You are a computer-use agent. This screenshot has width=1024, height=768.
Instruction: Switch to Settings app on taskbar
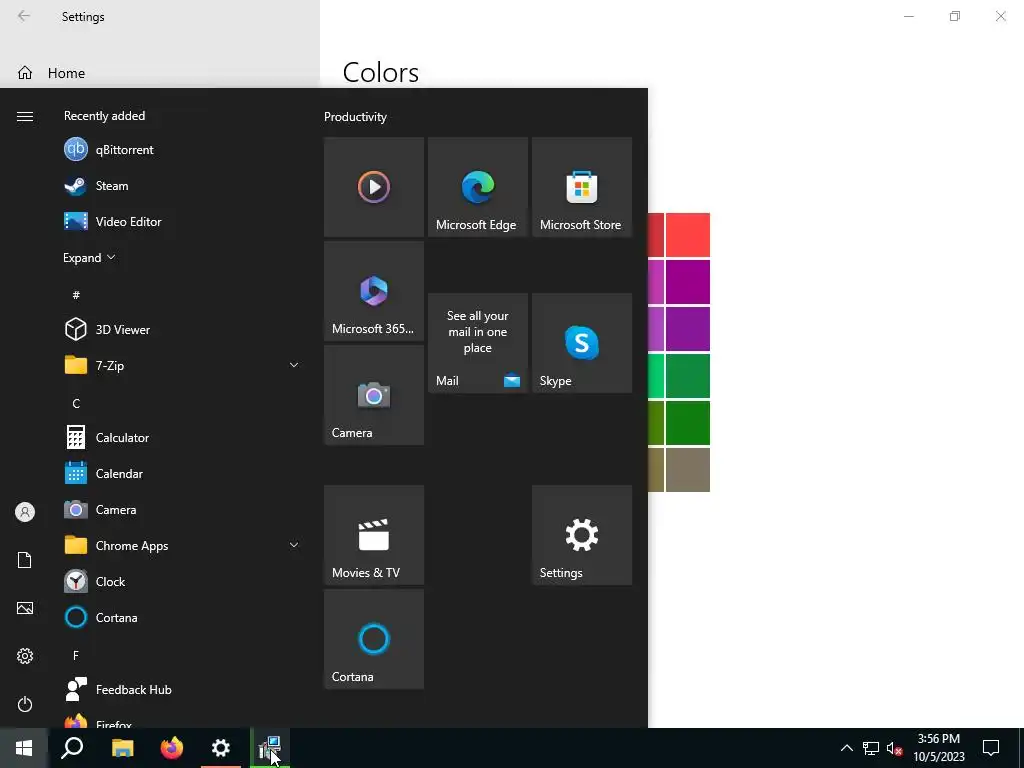point(221,748)
